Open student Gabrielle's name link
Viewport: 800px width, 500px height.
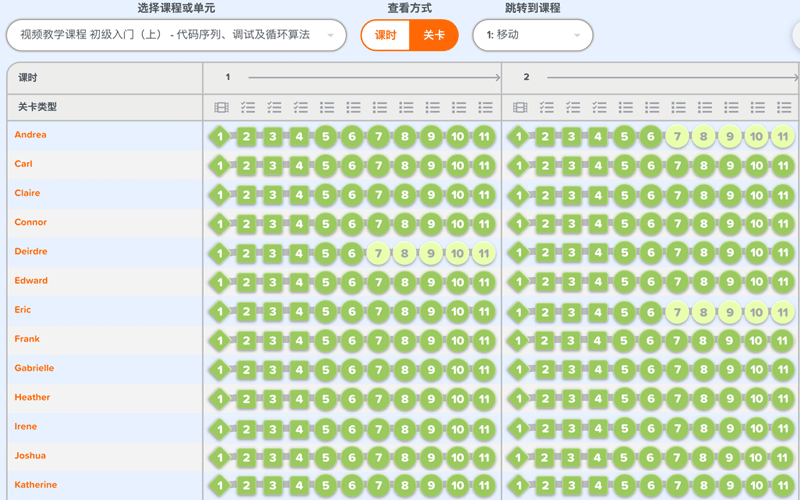pos(34,368)
